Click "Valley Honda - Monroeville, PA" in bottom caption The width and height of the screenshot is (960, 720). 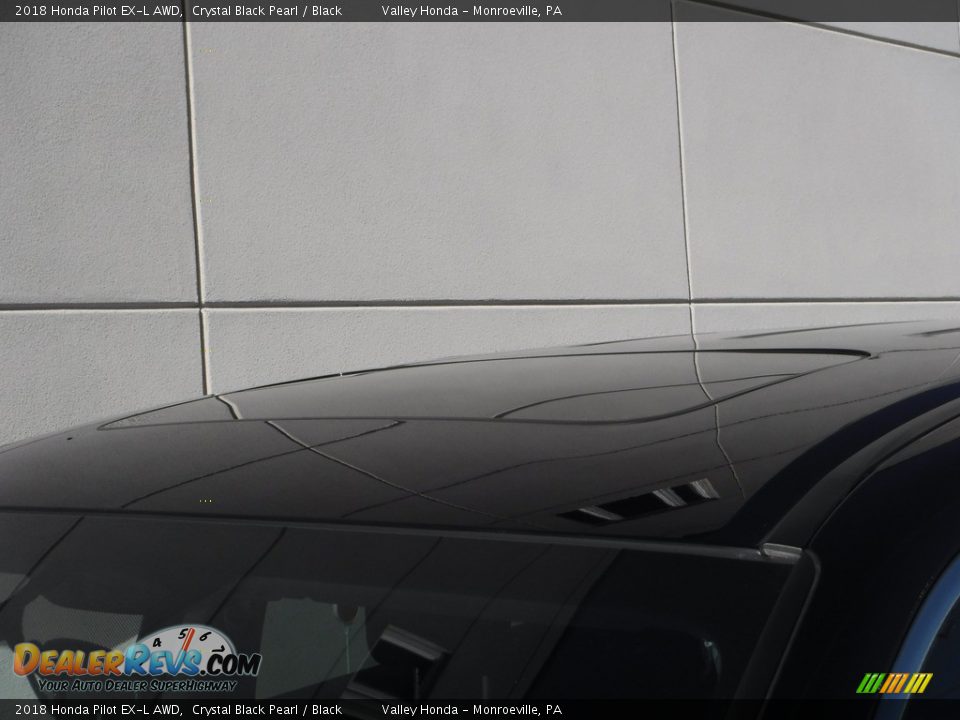pyautogui.click(x=471, y=710)
